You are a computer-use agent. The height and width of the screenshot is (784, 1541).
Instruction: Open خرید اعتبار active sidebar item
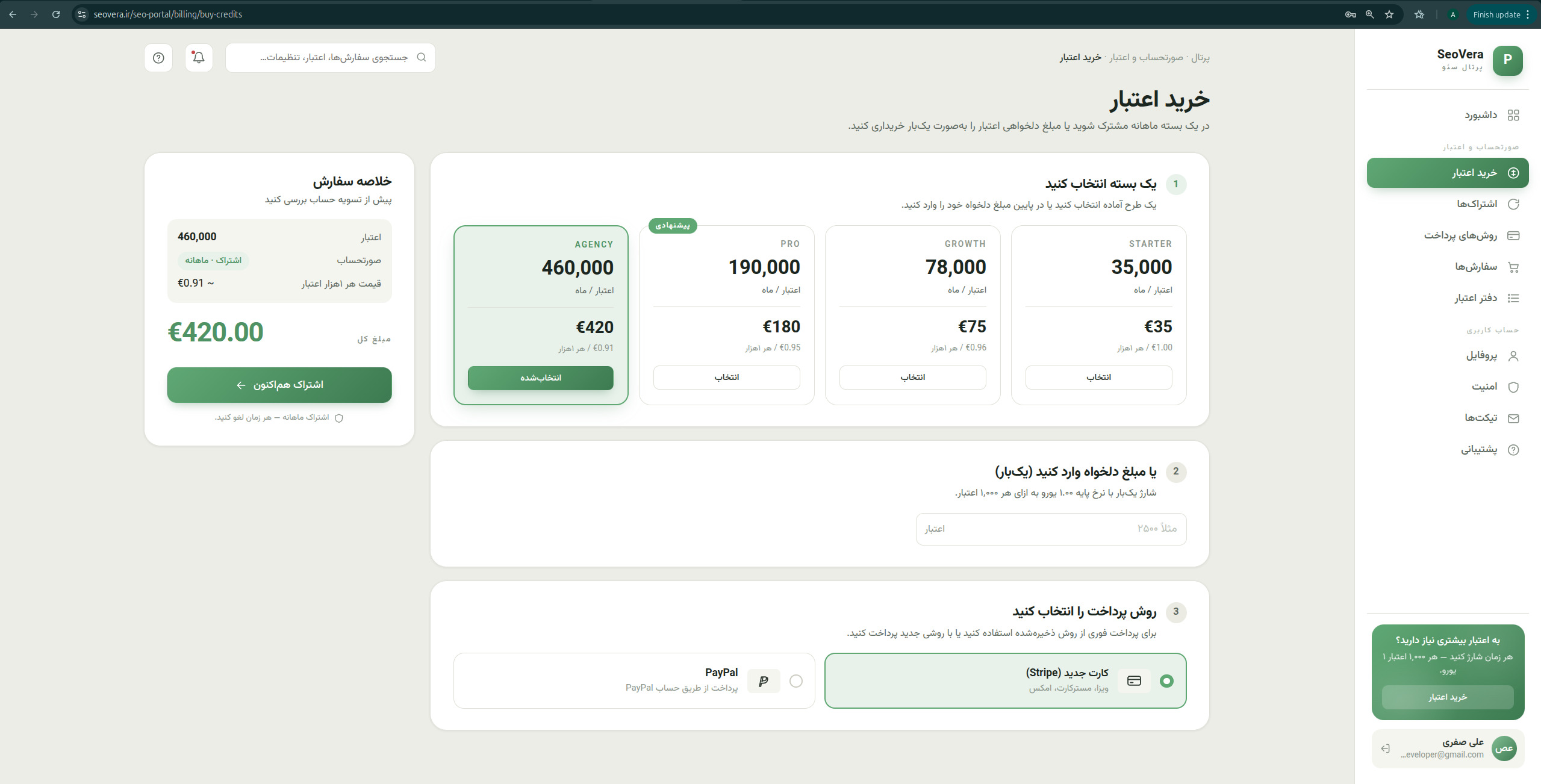pyautogui.click(x=1448, y=173)
